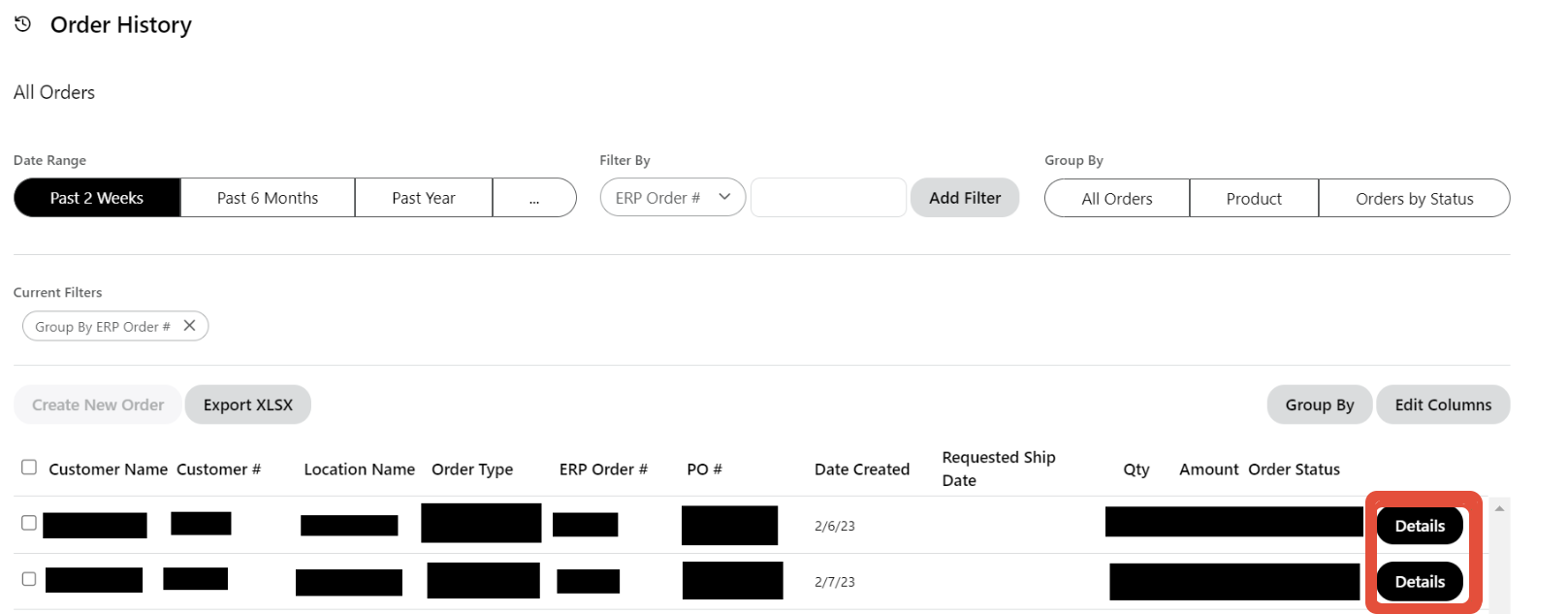Export orders with Export XLSX
The width and height of the screenshot is (1568, 614).
click(248, 404)
